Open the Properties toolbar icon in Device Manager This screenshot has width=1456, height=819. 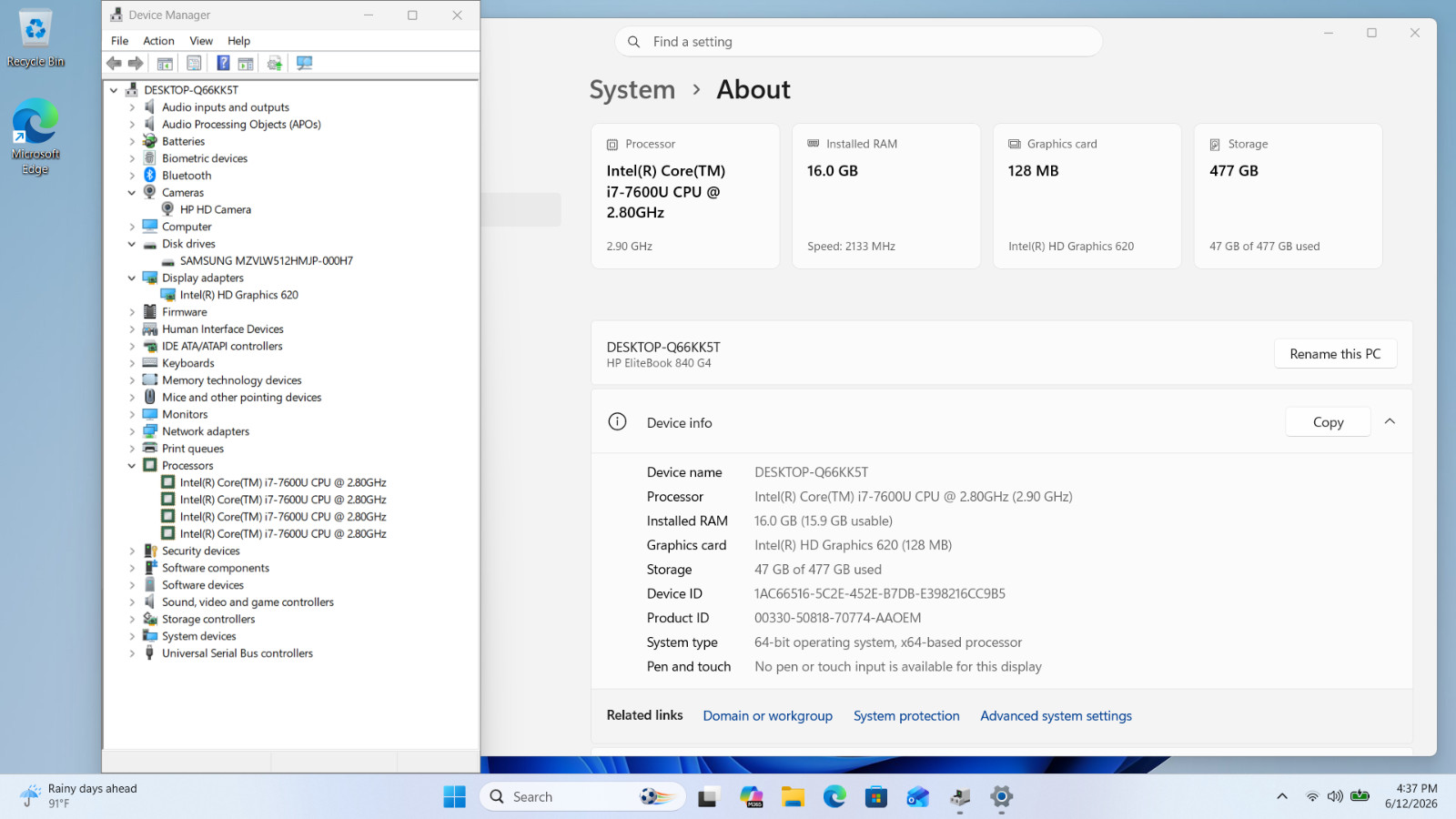pos(194,63)
